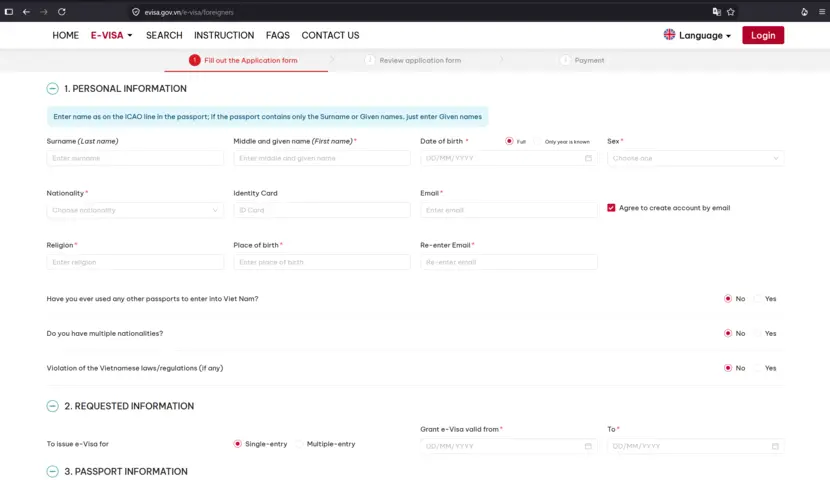Open the browser hamburger menu
This screenshot has height=480, width=830.
(822, 12)
